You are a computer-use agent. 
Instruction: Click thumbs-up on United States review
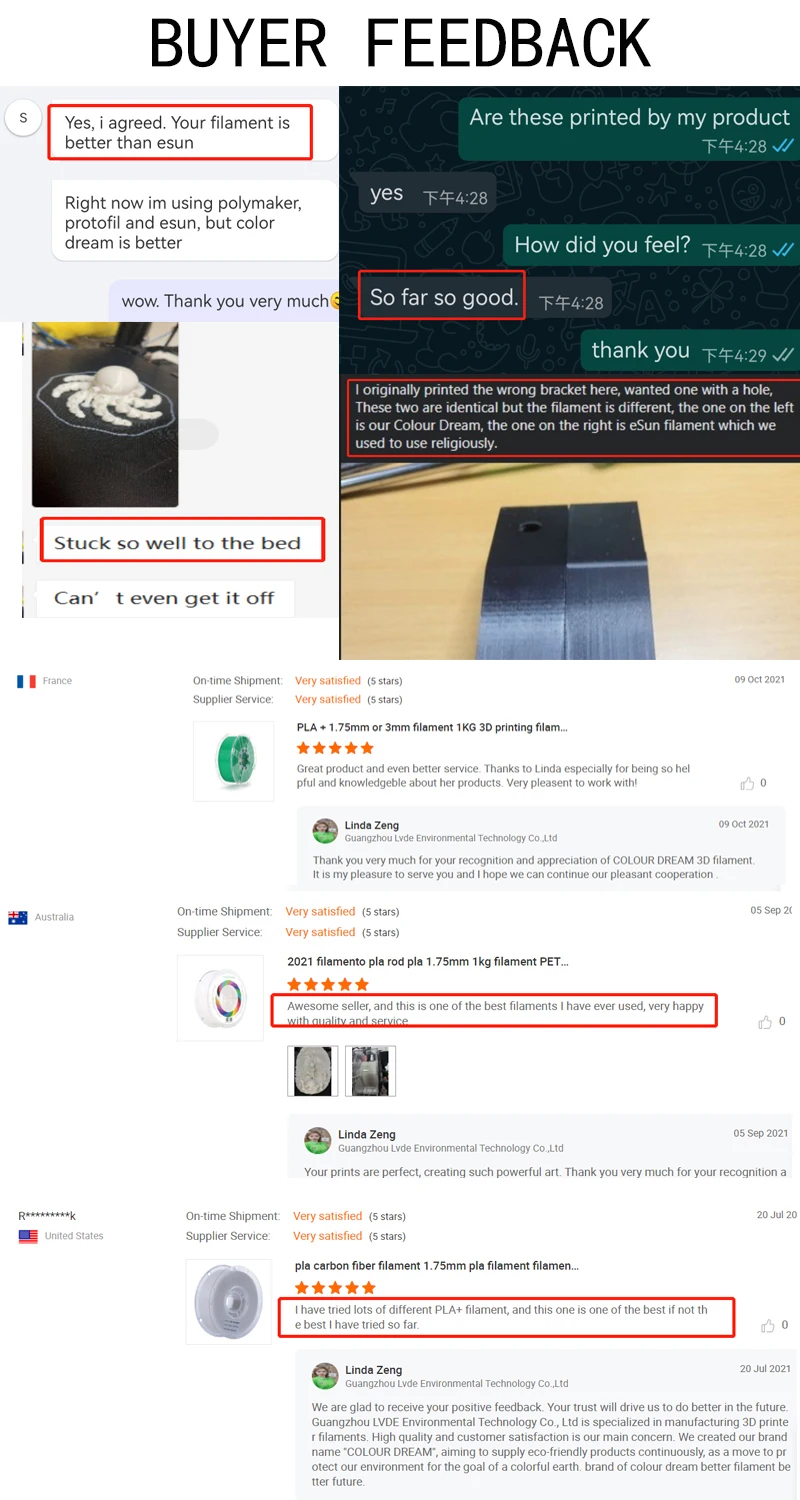768,1326
